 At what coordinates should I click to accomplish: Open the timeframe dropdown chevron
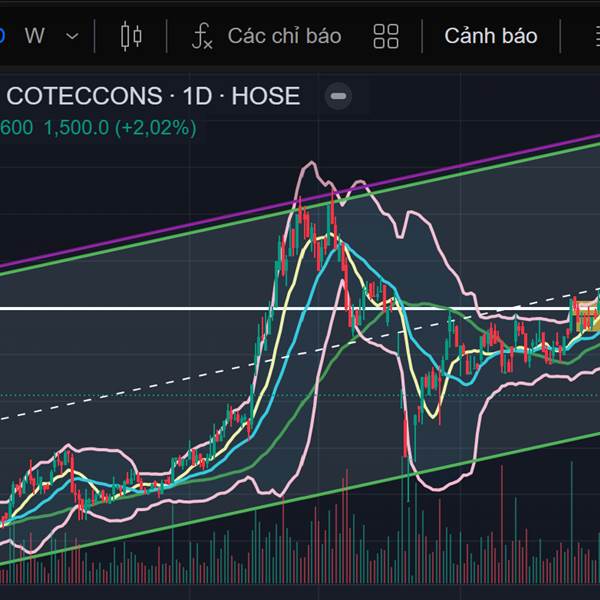coord(72,36)
